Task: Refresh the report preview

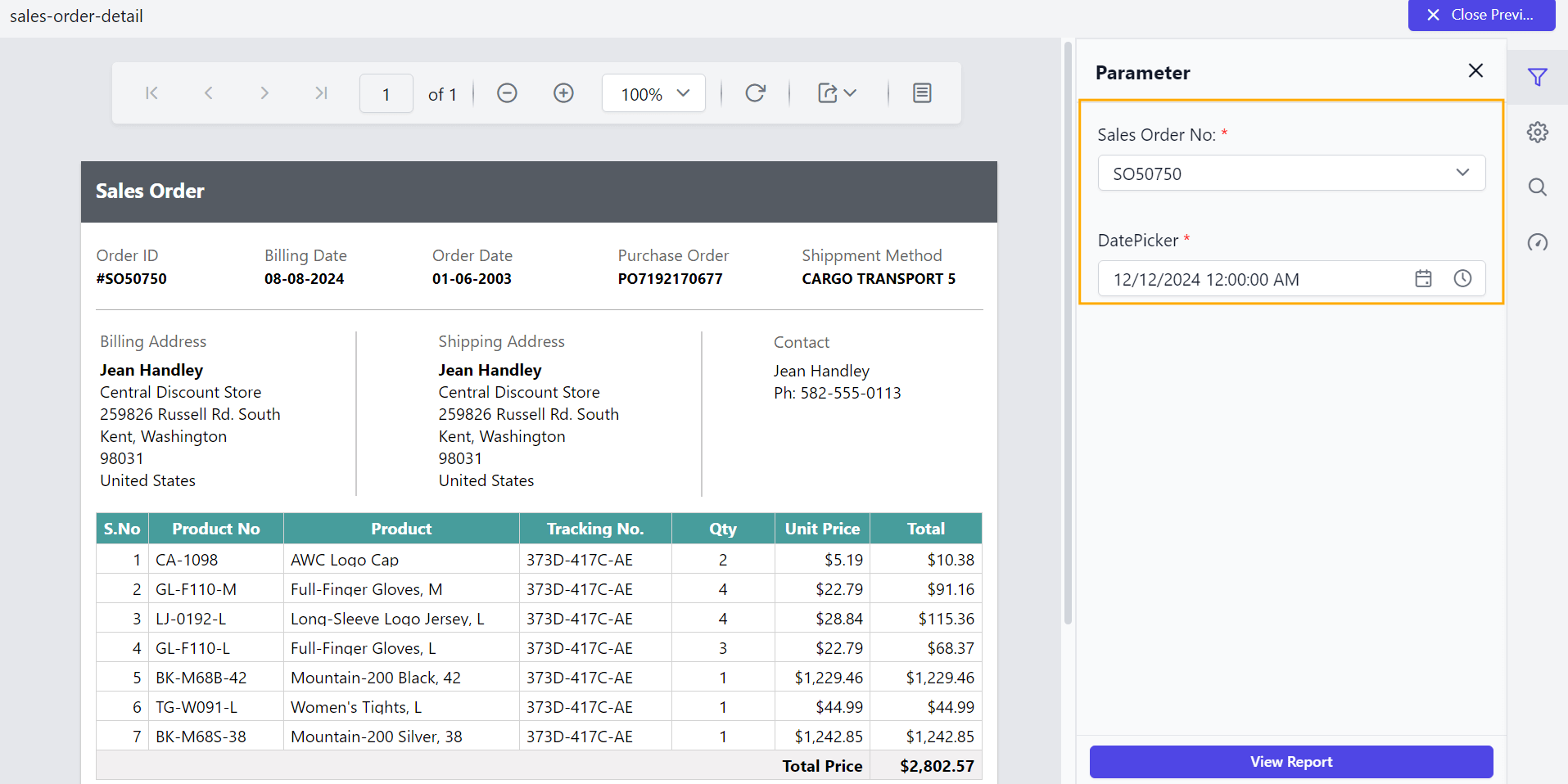Action: pos(755,92)
